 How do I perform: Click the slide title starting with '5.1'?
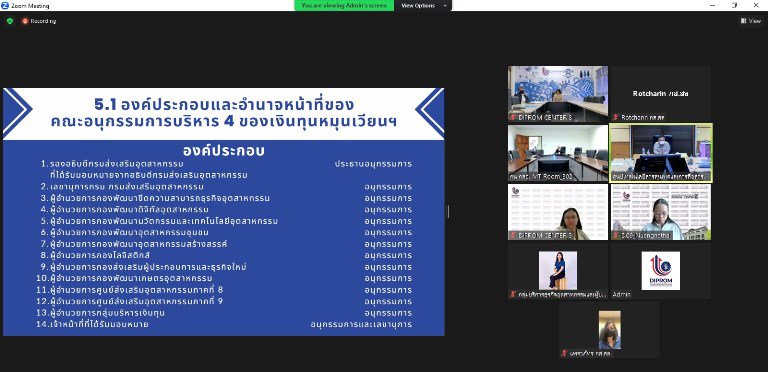click(x=224, y=113)
